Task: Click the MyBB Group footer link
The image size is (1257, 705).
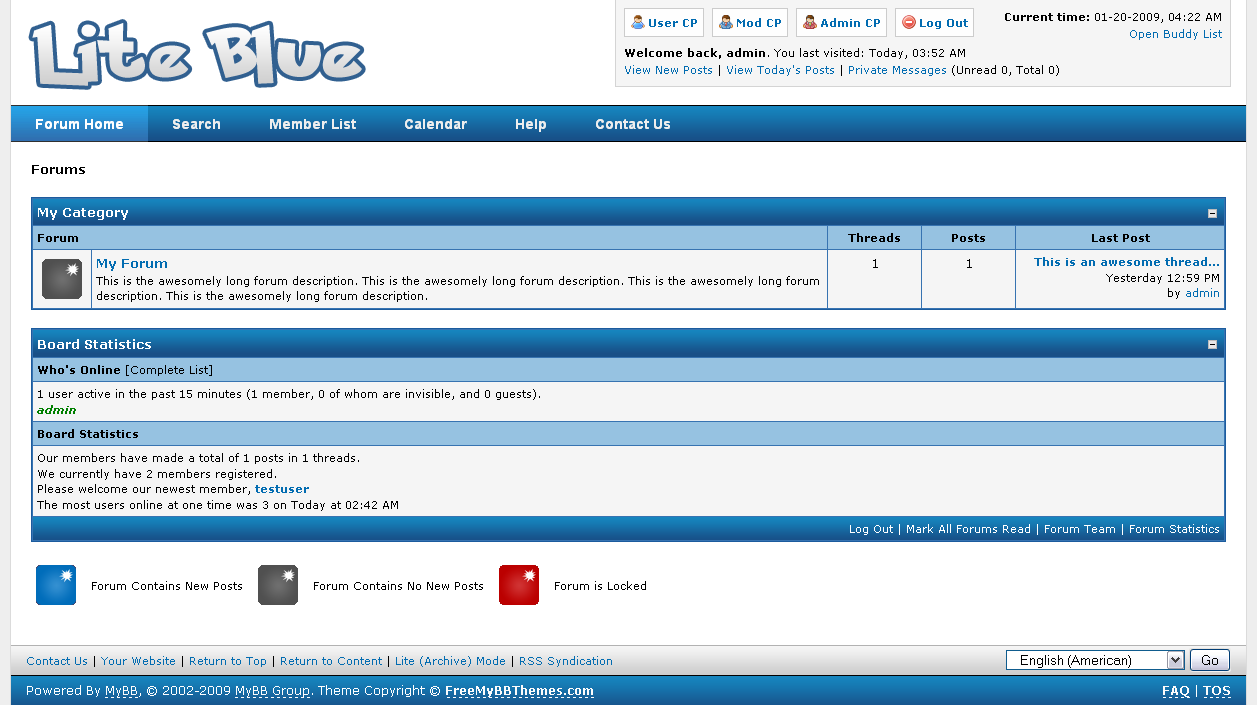Action: pyautogui.click(x=272, y=691)
